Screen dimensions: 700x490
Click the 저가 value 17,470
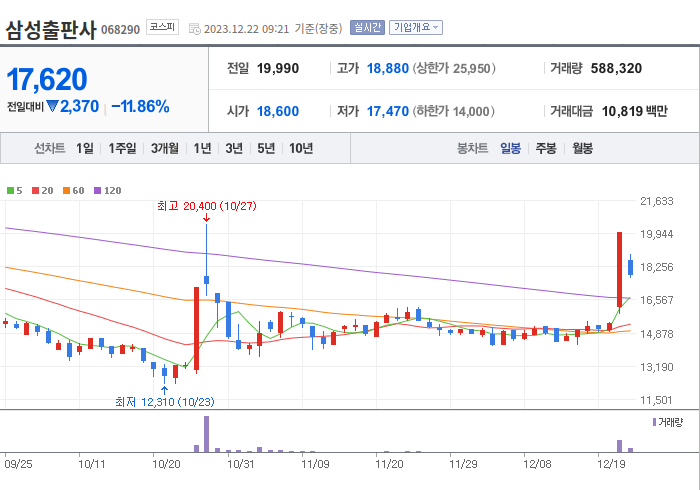388,111
